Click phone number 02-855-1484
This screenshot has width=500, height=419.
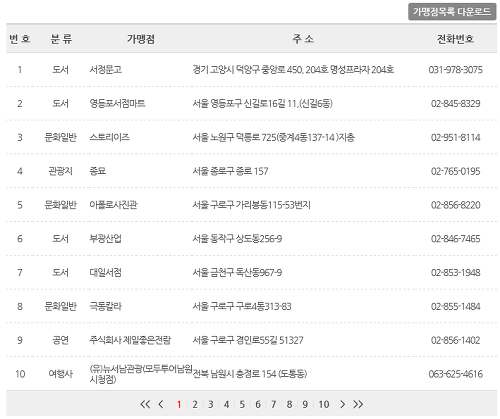point(455,306)
